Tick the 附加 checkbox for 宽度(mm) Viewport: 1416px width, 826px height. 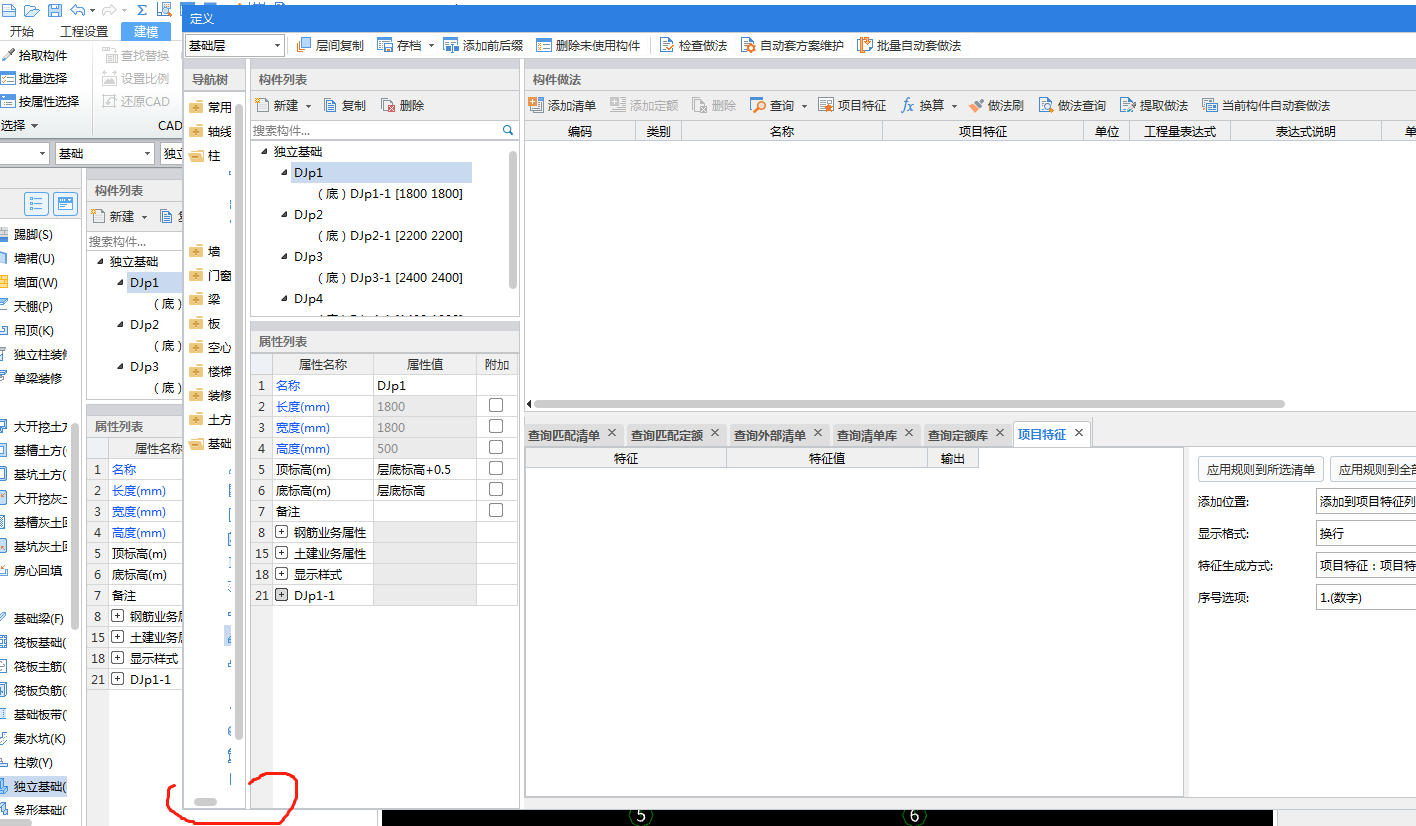(496, 426)
